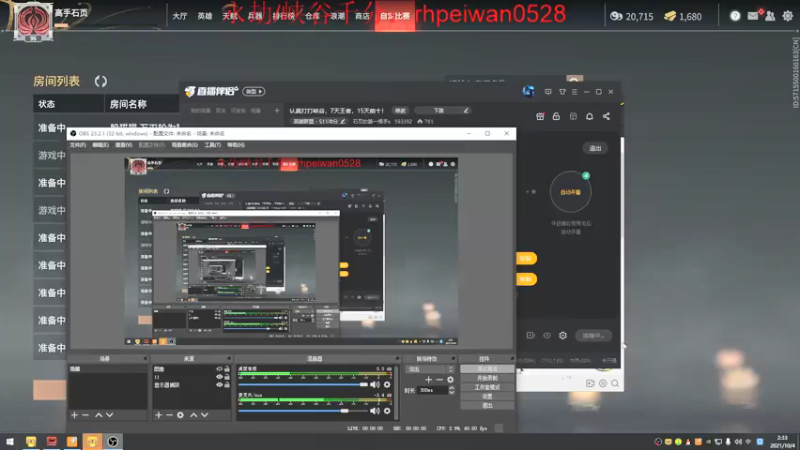
Task: Toggle lock on the 11 source
Action: pos(227,377)
